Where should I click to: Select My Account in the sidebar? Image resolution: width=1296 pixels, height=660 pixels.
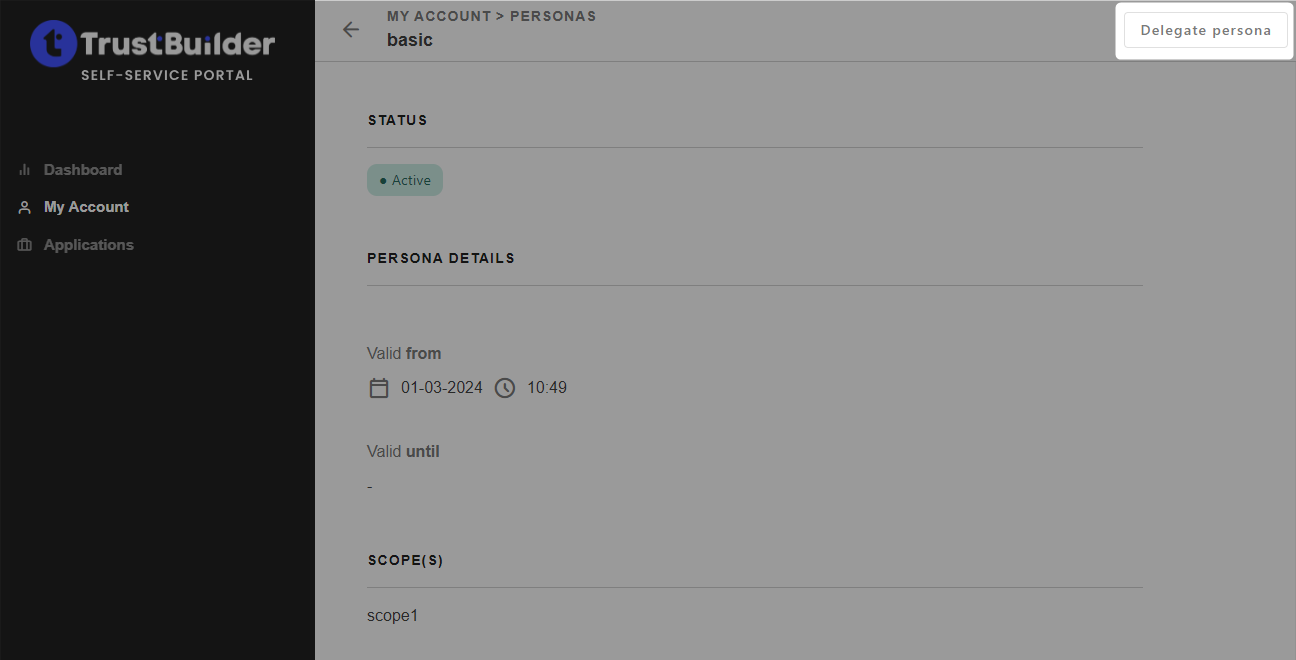[x=86, y=207]
